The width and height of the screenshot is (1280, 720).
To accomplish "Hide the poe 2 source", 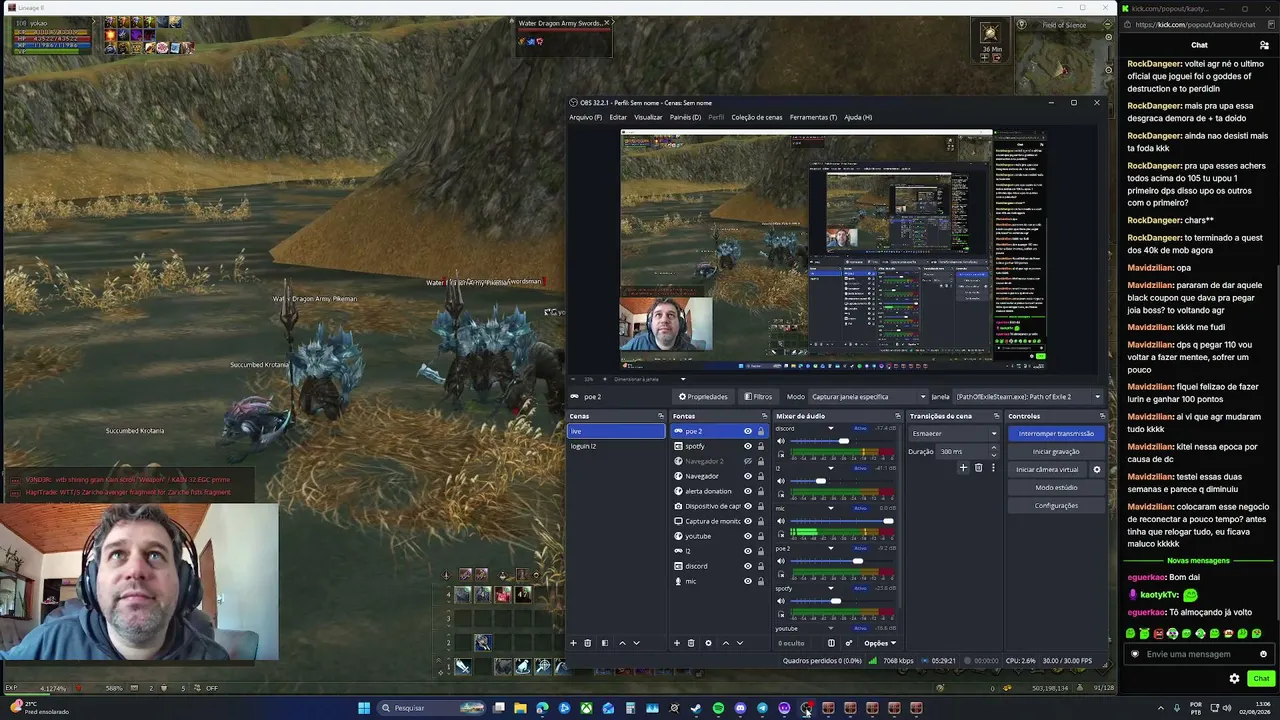I will (747, 431).
